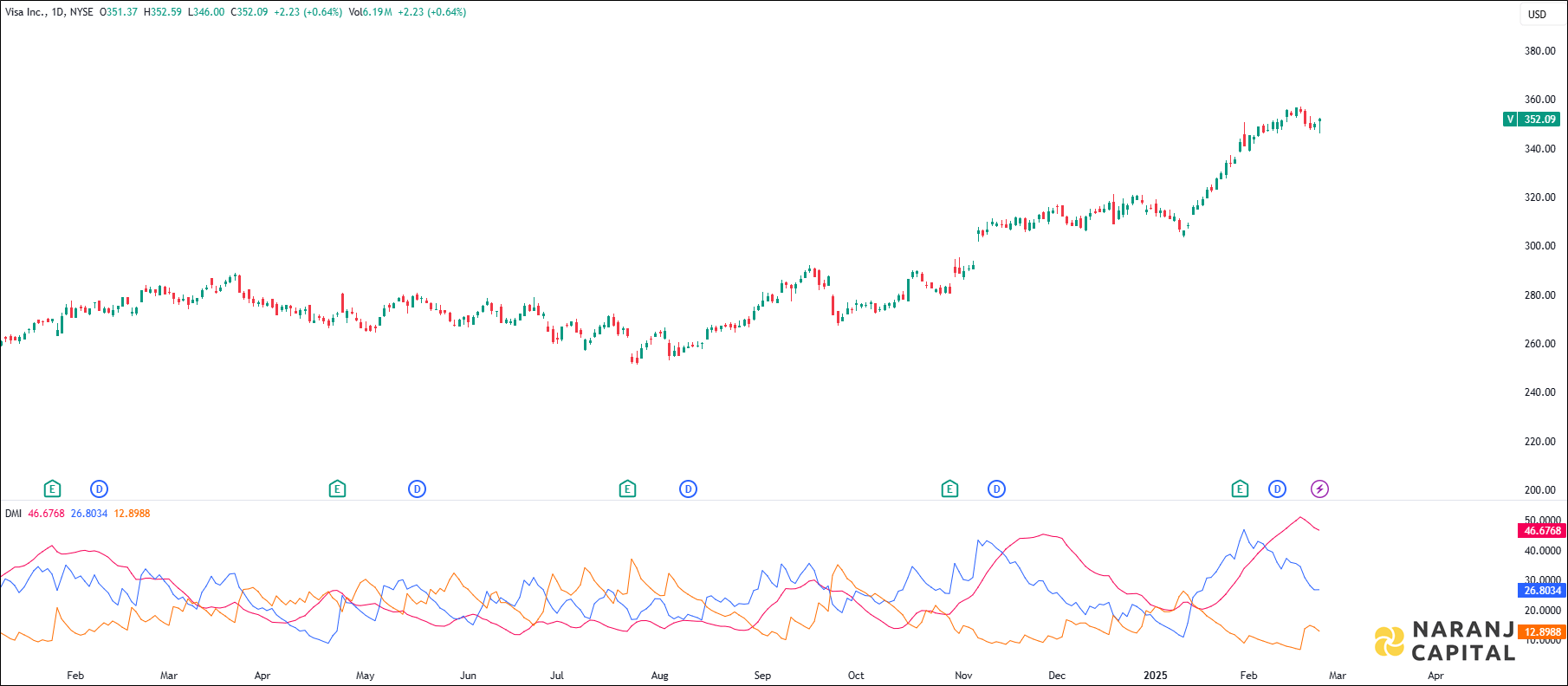Select the DMI indicator legend label
This screenshot has height=686, width=1568.
(x=13, y=514)
